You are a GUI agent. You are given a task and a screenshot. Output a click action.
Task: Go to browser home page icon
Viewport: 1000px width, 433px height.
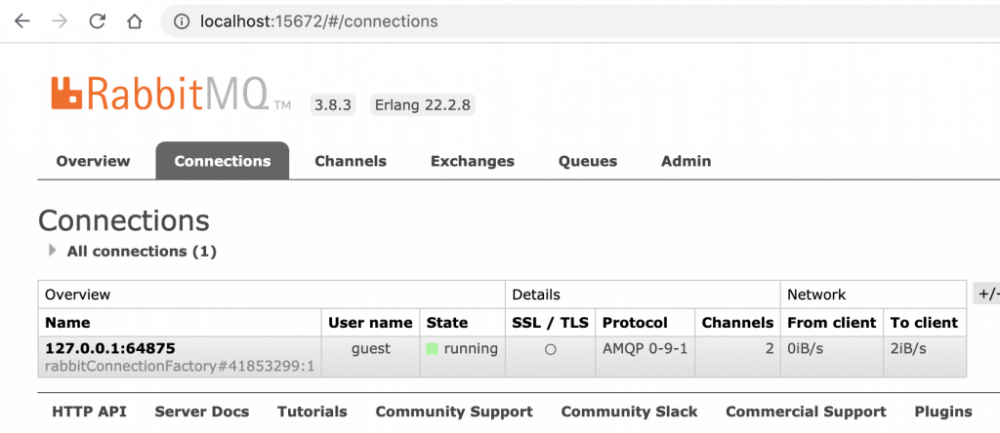[134, 21]
